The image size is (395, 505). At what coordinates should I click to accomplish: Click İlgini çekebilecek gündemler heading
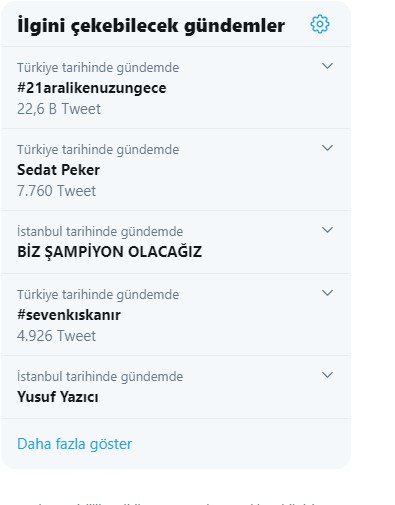pyautogui.click(x=151, y=26)
